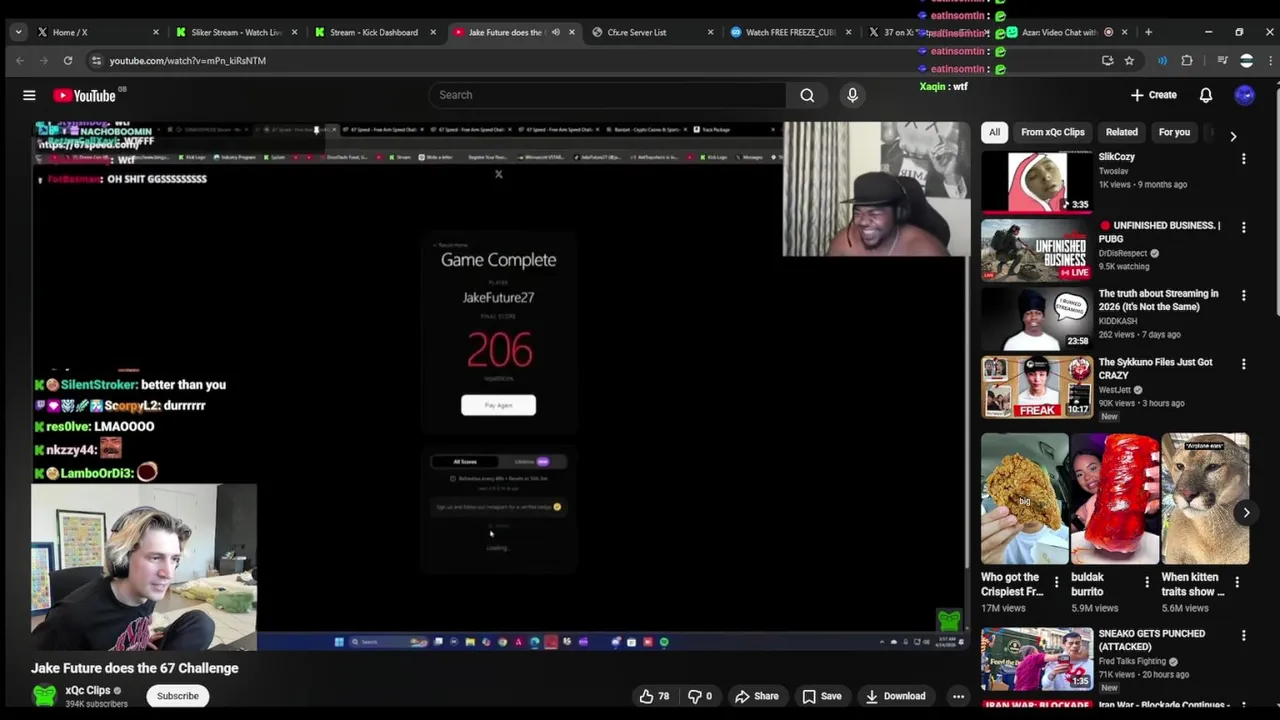Click the Create button
Screen dimensions: 1280x720
(x=1153, y=95)
